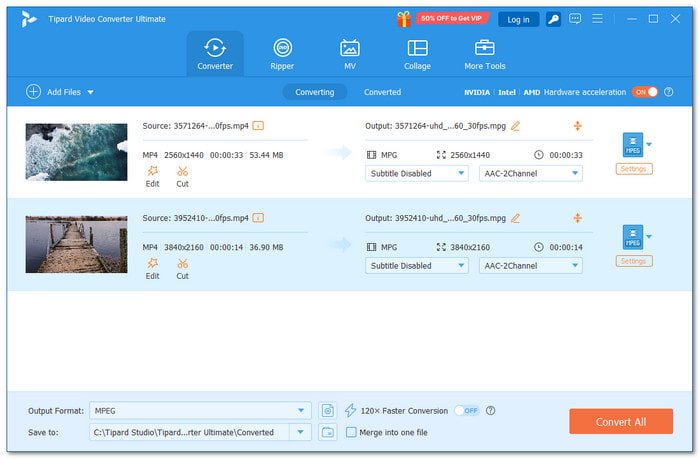Click the NVIDIA label

[x=477, y=92]
